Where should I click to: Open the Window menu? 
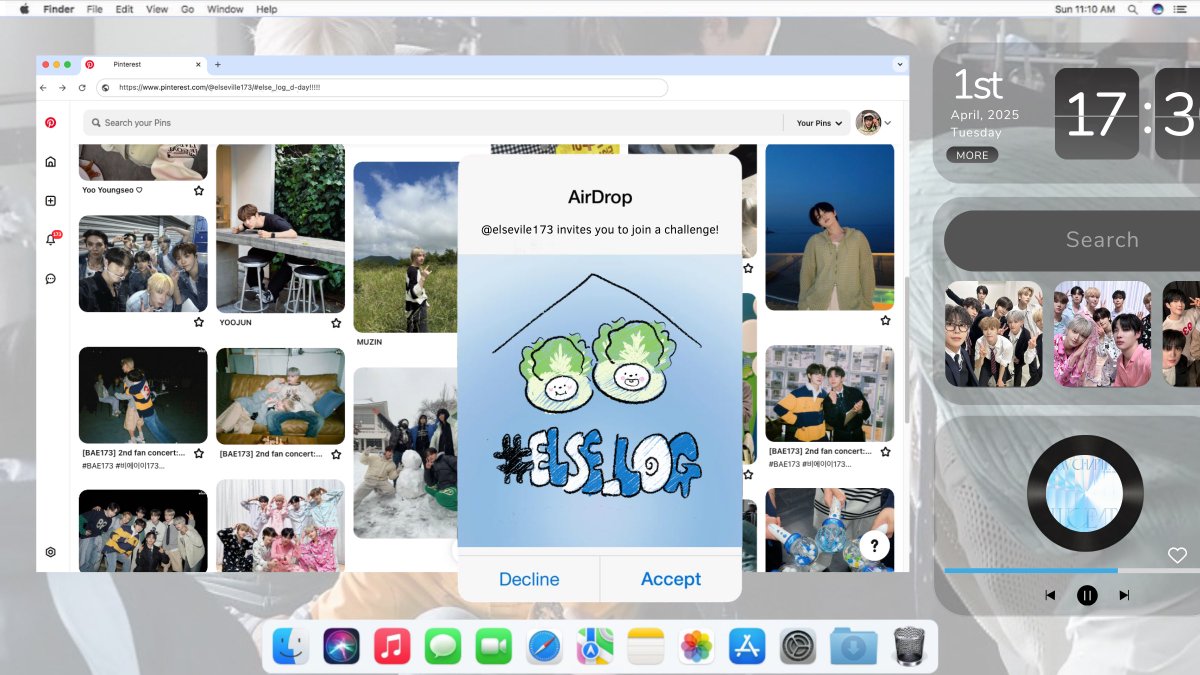(225, 9)
